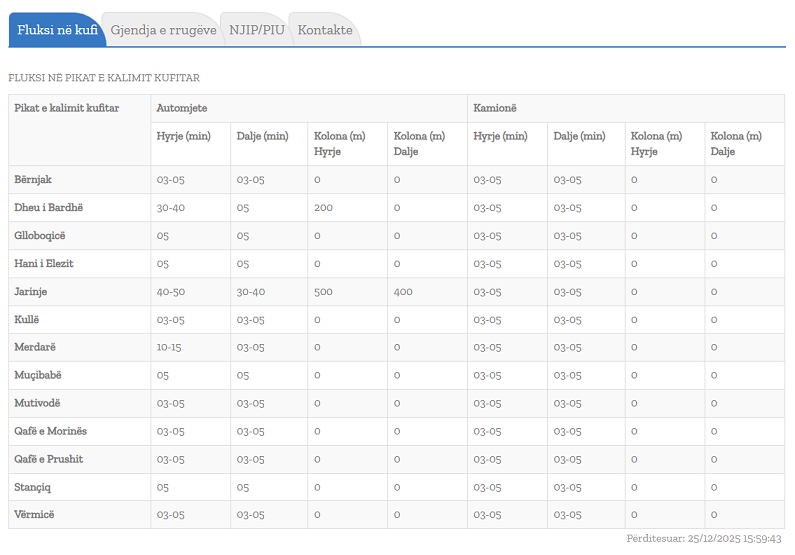This screenshot has height=555, width=795.
Task: Click Jarinje exit queue value 400
Action: [403, 292]
